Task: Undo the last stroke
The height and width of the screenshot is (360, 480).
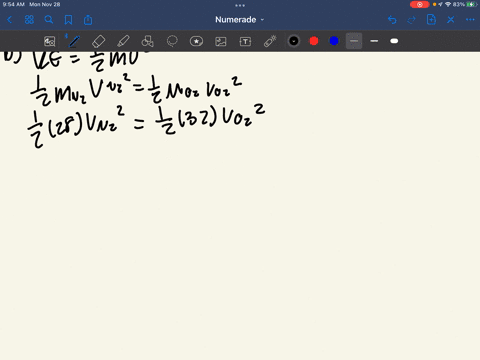Action: [392, 20]
